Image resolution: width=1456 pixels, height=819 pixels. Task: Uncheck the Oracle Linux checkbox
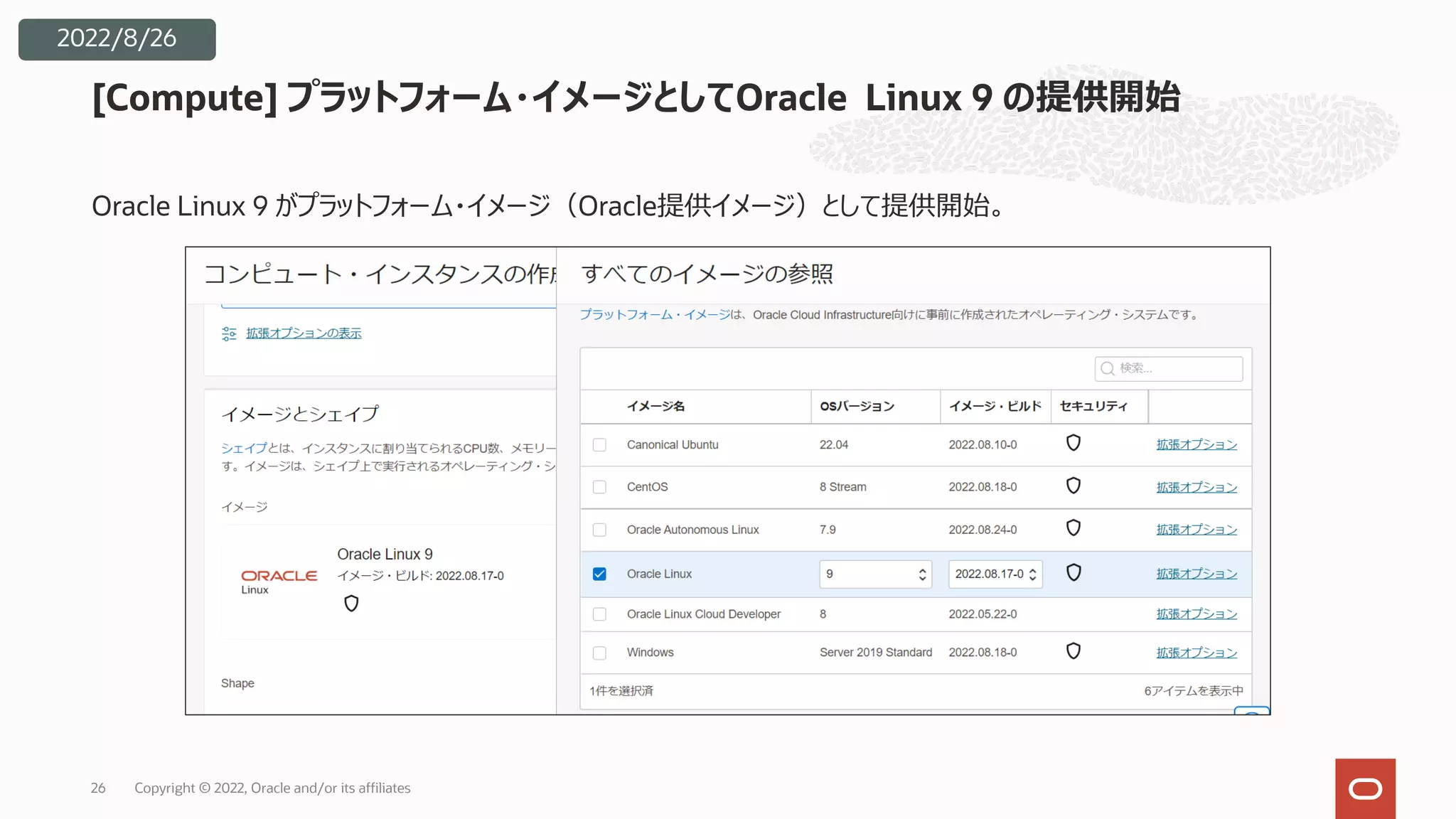599,574
